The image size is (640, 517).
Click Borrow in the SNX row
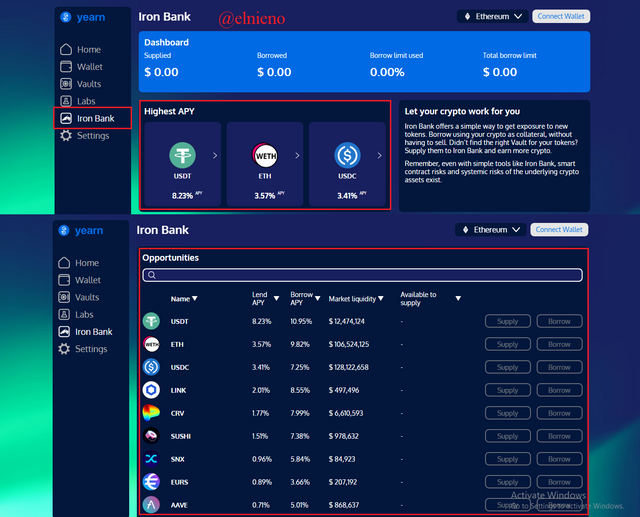tap(559, 459)
